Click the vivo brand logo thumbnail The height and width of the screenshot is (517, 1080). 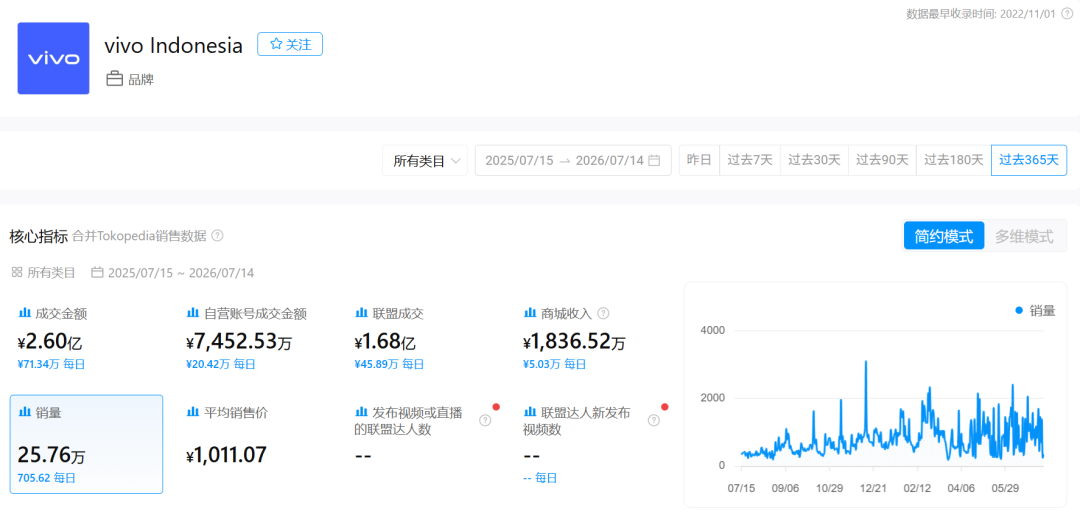click(x=53, y=58)
